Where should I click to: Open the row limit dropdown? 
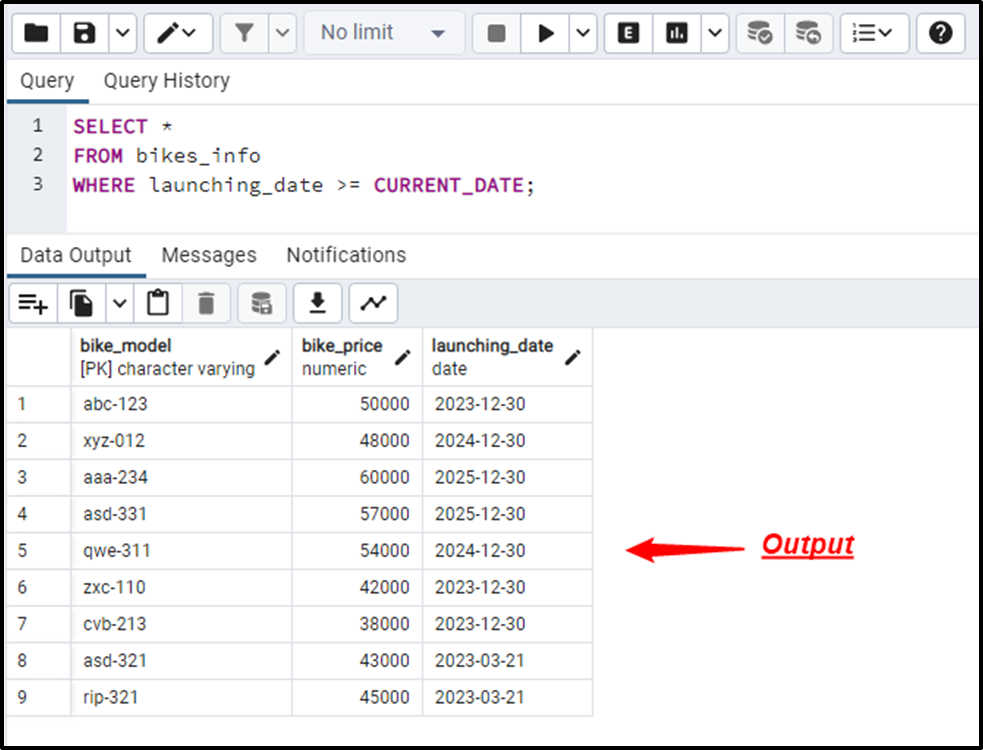click(382, 32)
